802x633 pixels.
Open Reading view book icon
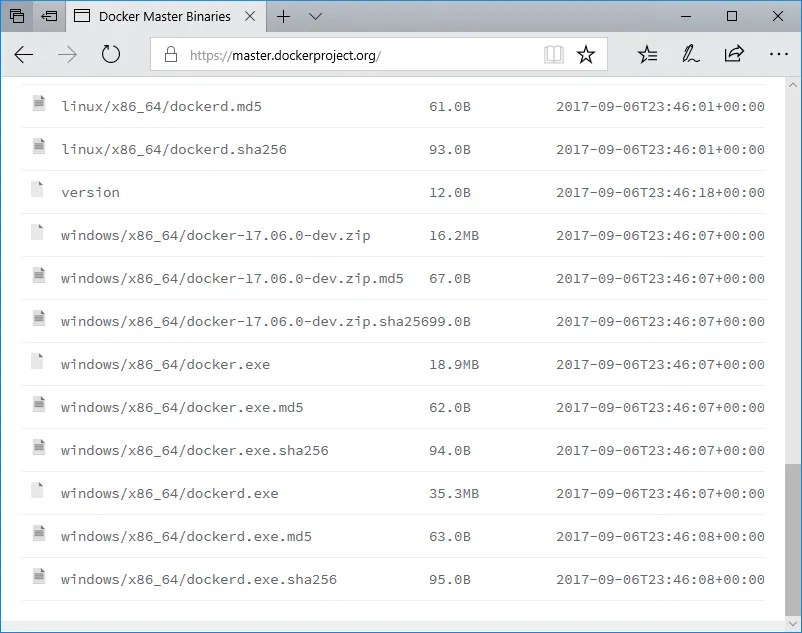(554, 55)
